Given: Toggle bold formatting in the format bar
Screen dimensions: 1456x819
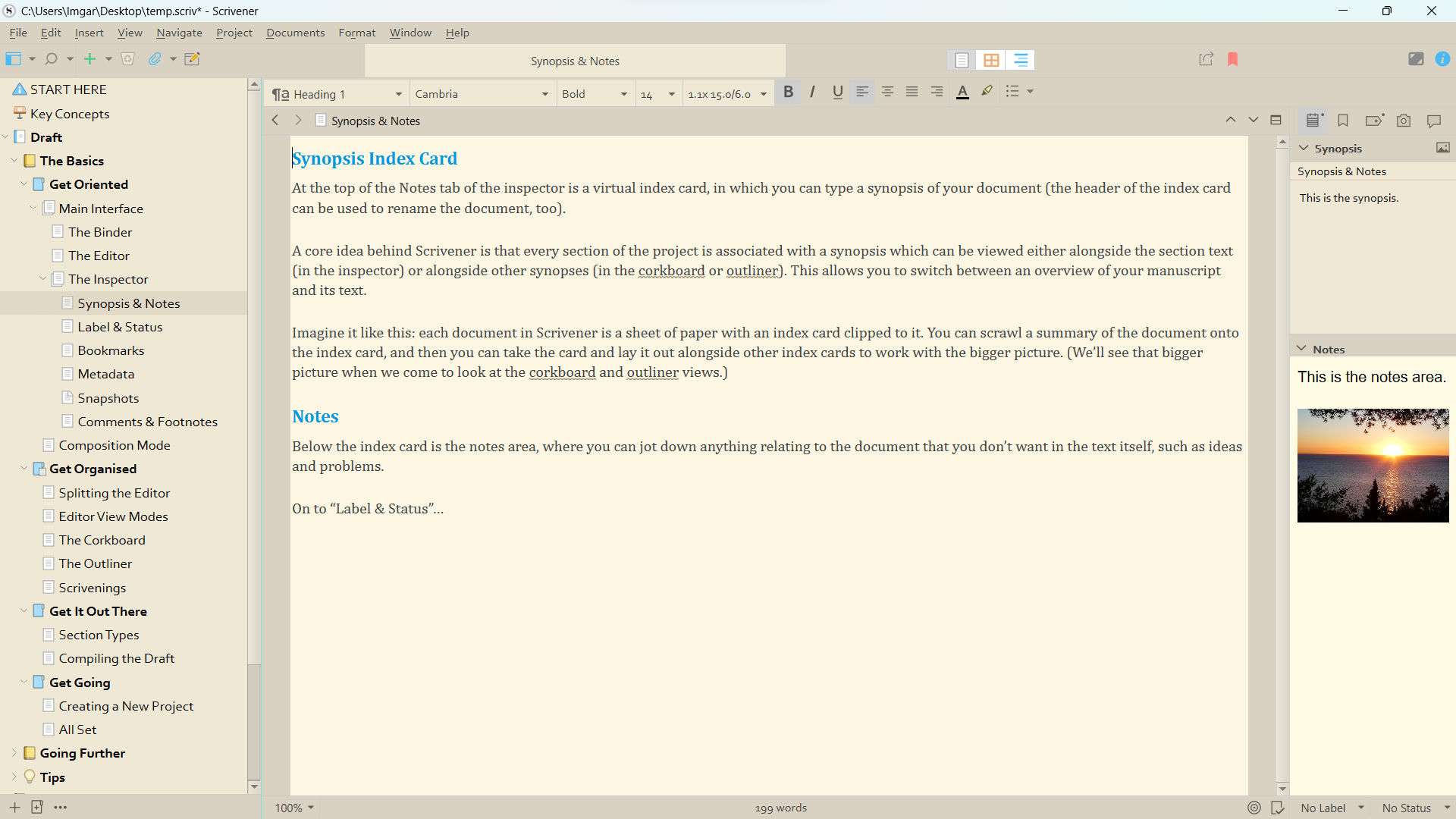Looking at the screenshot, I should tap(788, 92).
